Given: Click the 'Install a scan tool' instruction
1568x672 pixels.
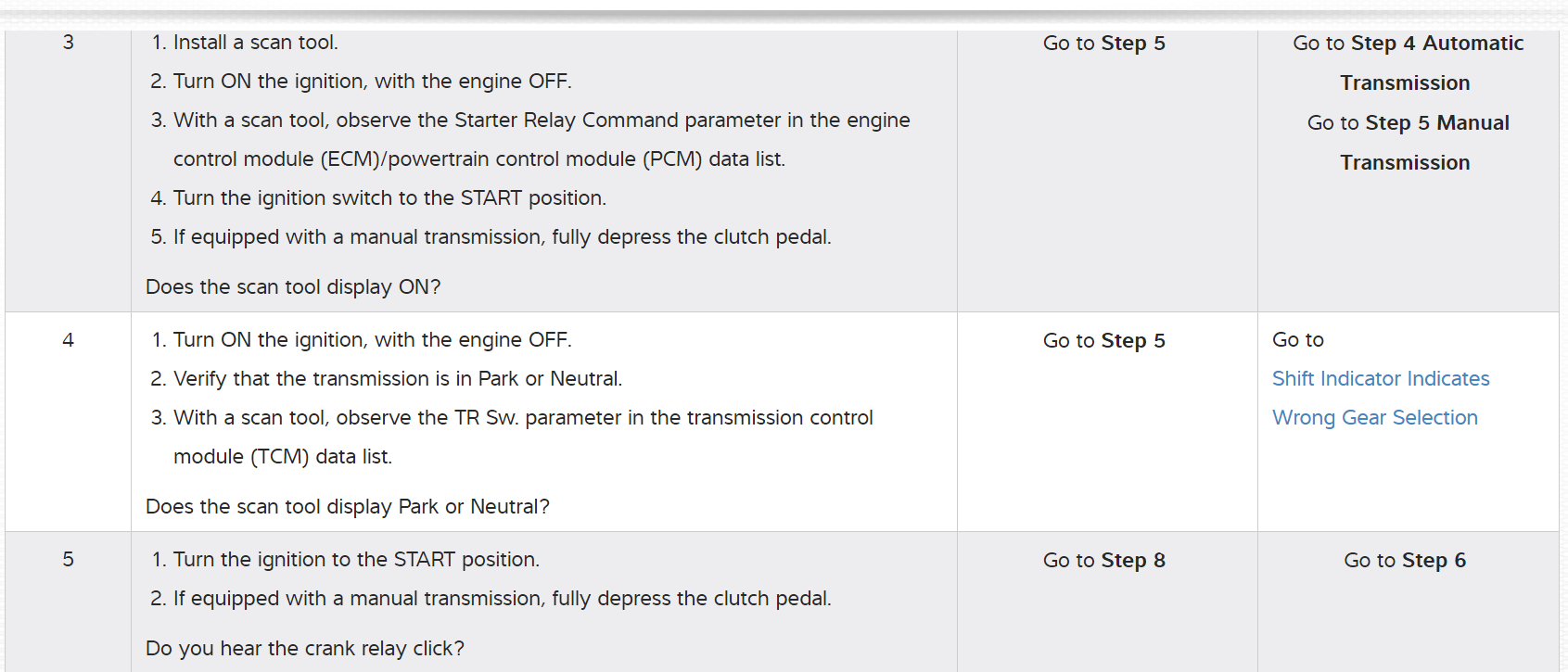Looking at the screenshot, I should (255, 43).
